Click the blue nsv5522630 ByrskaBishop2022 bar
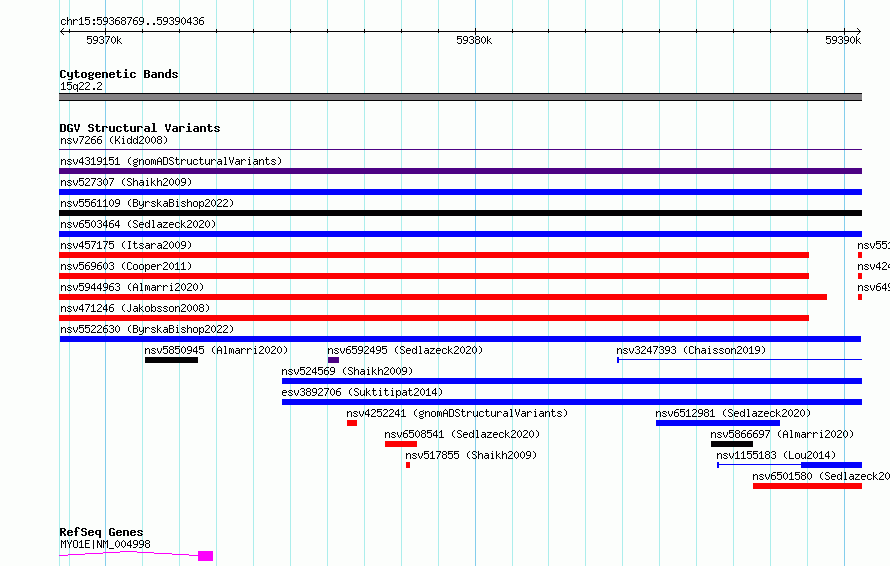 460,339
